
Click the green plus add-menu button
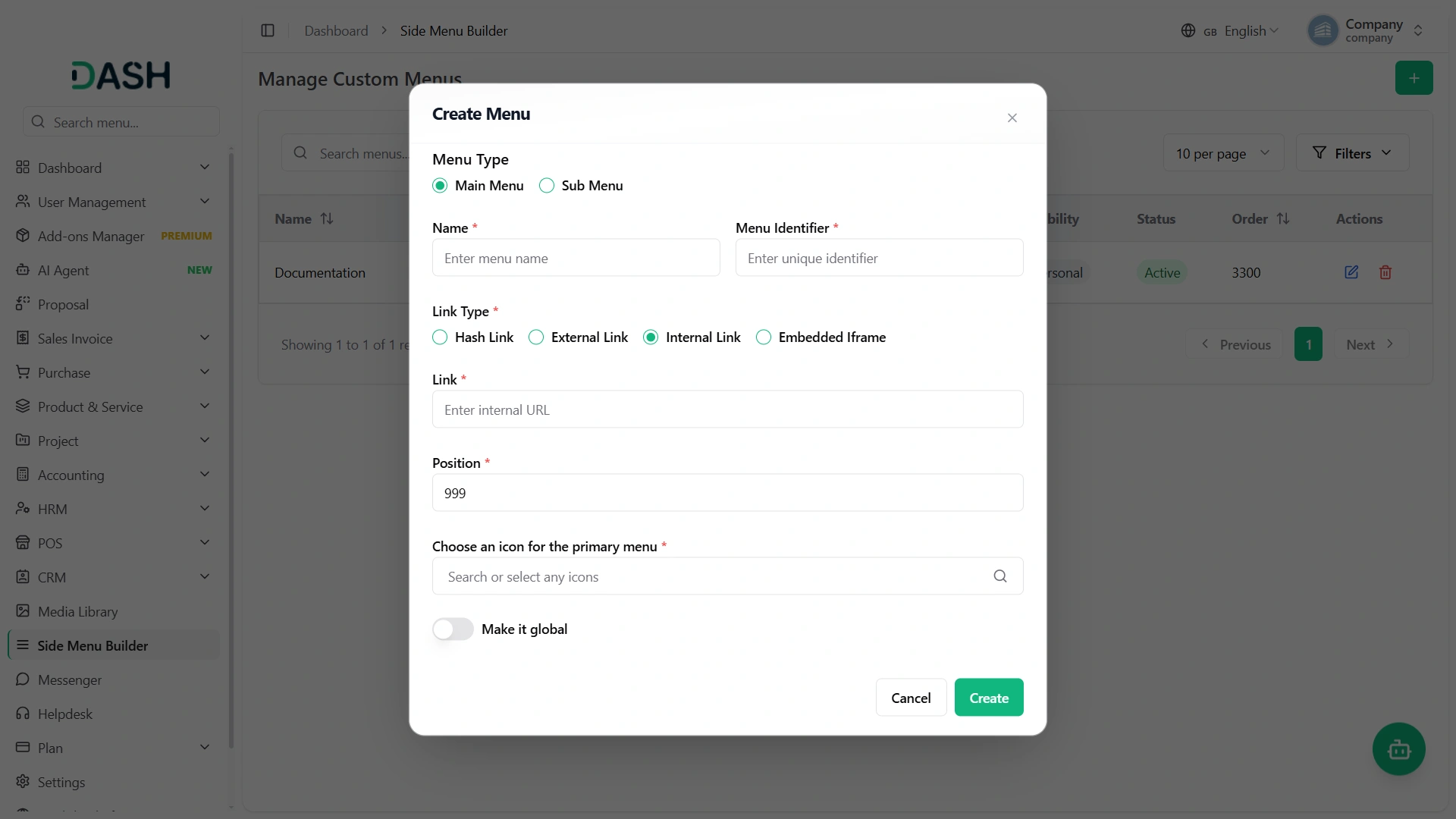[x=1414, y=78]
